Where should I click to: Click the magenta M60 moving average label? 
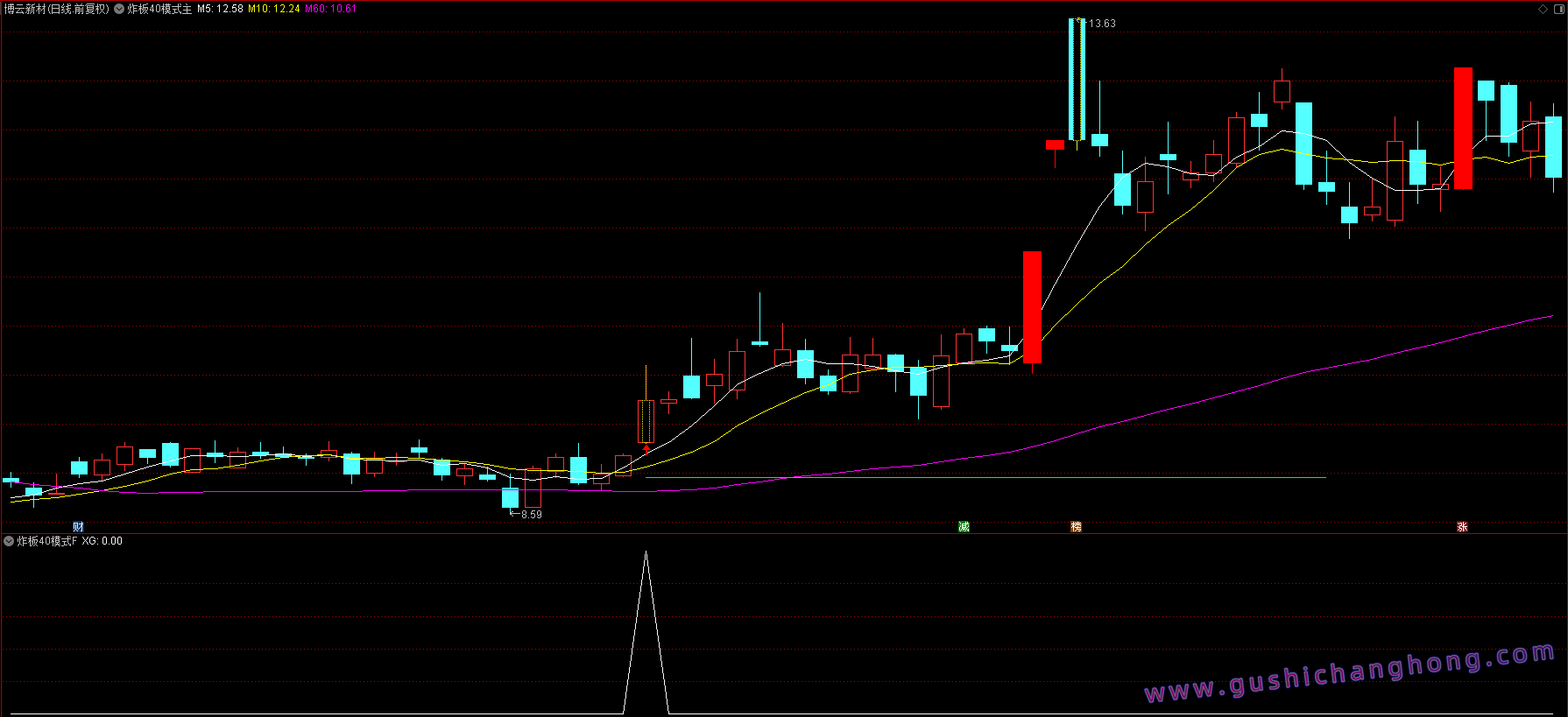(331, 9)
